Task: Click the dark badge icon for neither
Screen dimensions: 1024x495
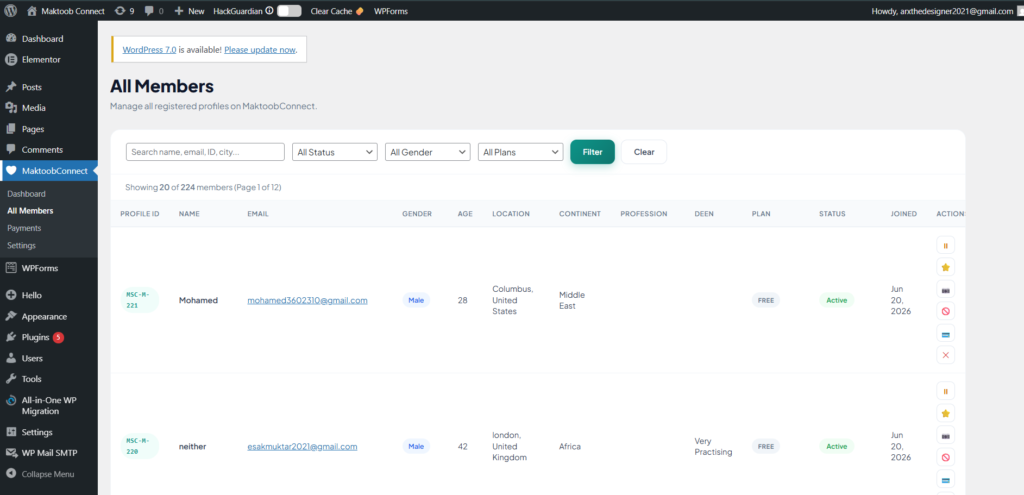Action: click(x=945, y=435)
